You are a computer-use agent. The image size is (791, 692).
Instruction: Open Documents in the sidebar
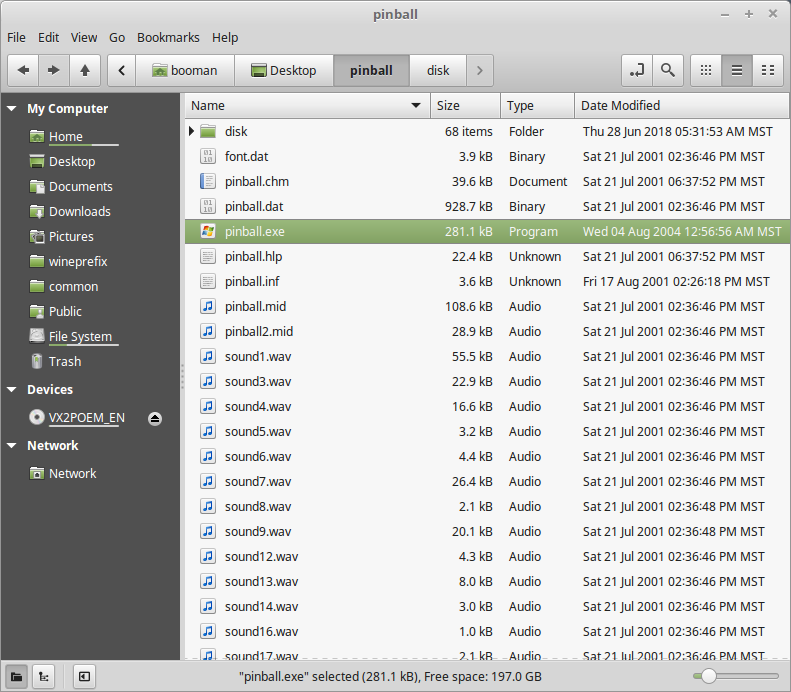click(80, 187)
